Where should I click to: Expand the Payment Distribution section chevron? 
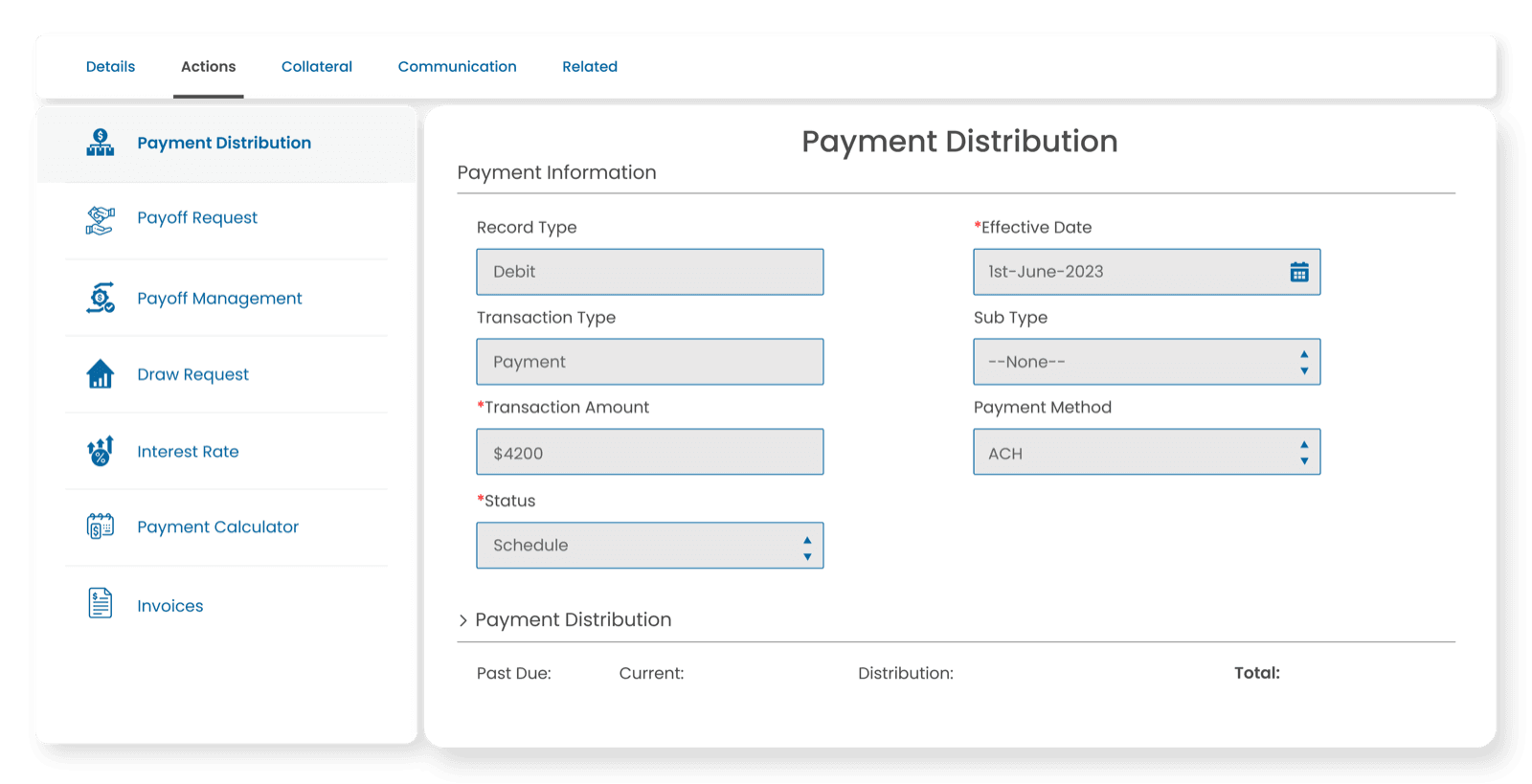pos(462,620)
